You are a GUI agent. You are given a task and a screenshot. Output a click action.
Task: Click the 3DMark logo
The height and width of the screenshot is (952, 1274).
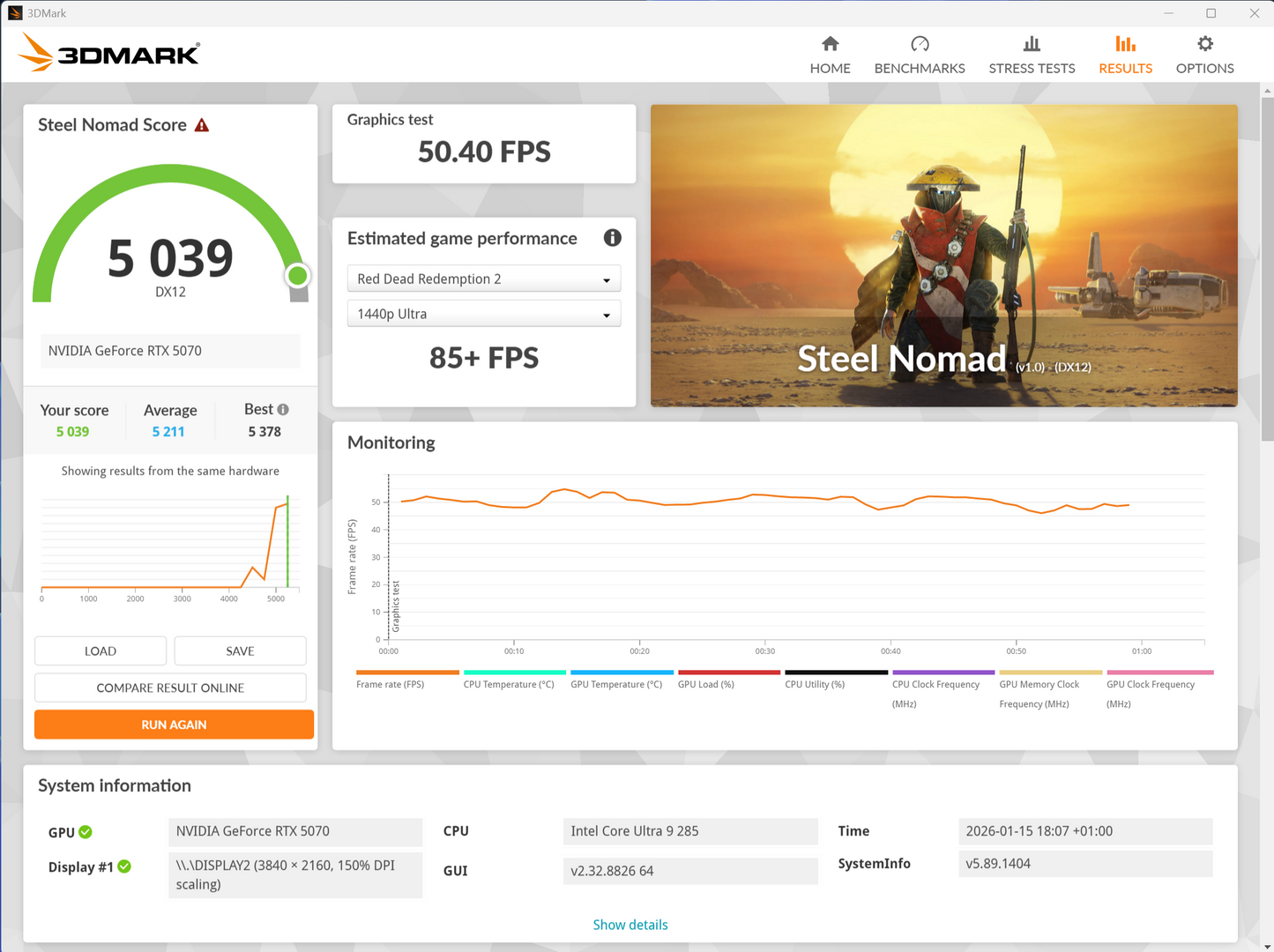click(108, 53)
